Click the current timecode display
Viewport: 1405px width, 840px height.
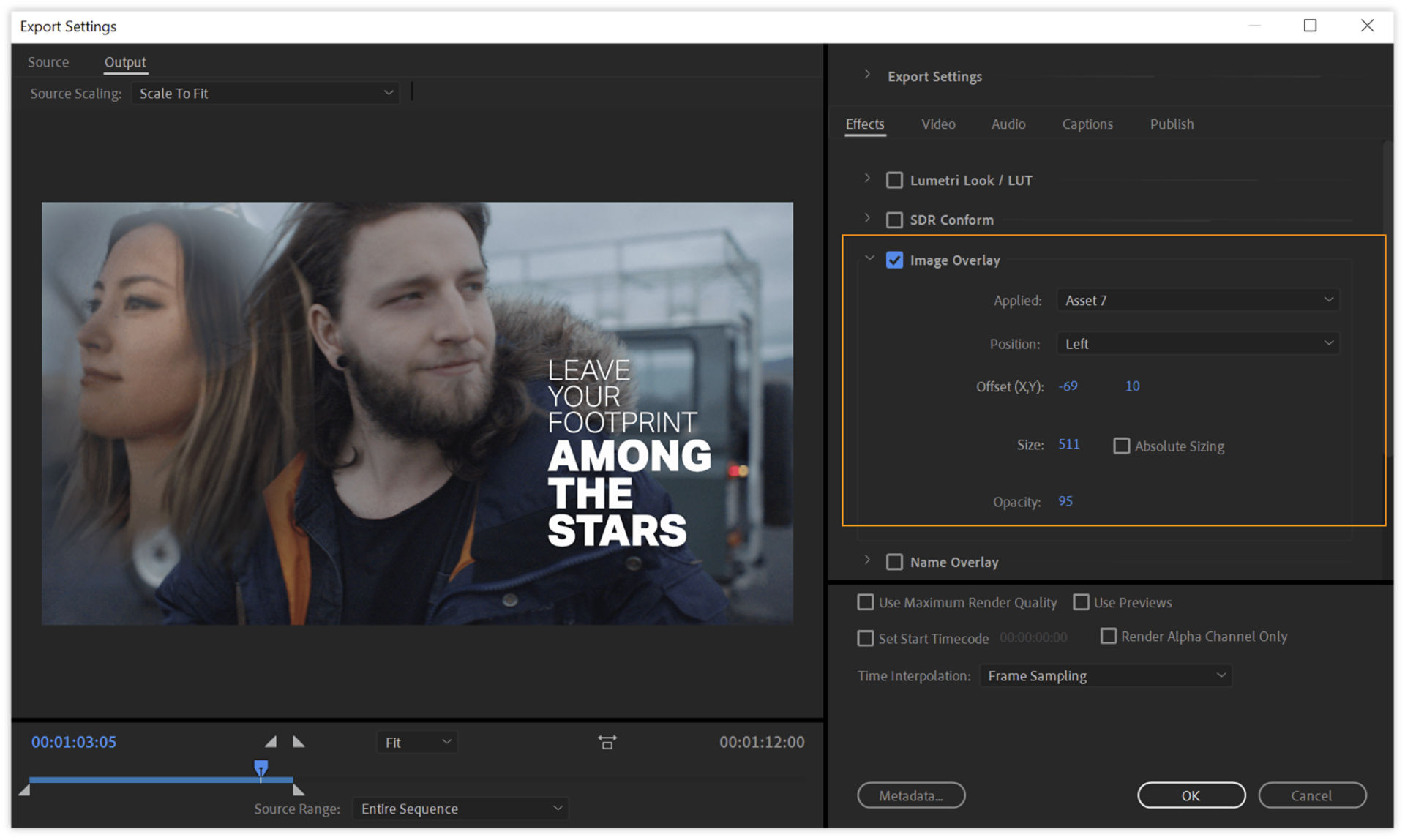pyautogui.click(x=72, y=741)
